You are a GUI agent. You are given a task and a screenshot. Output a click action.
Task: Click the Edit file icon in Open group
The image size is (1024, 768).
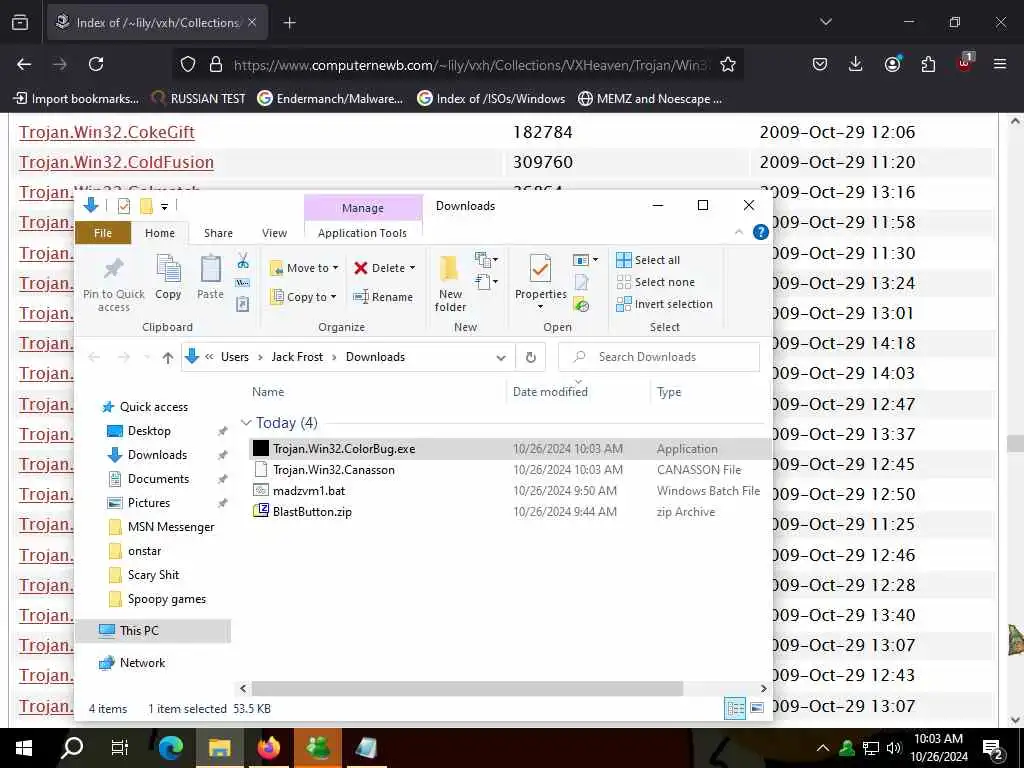pos(581,282)
